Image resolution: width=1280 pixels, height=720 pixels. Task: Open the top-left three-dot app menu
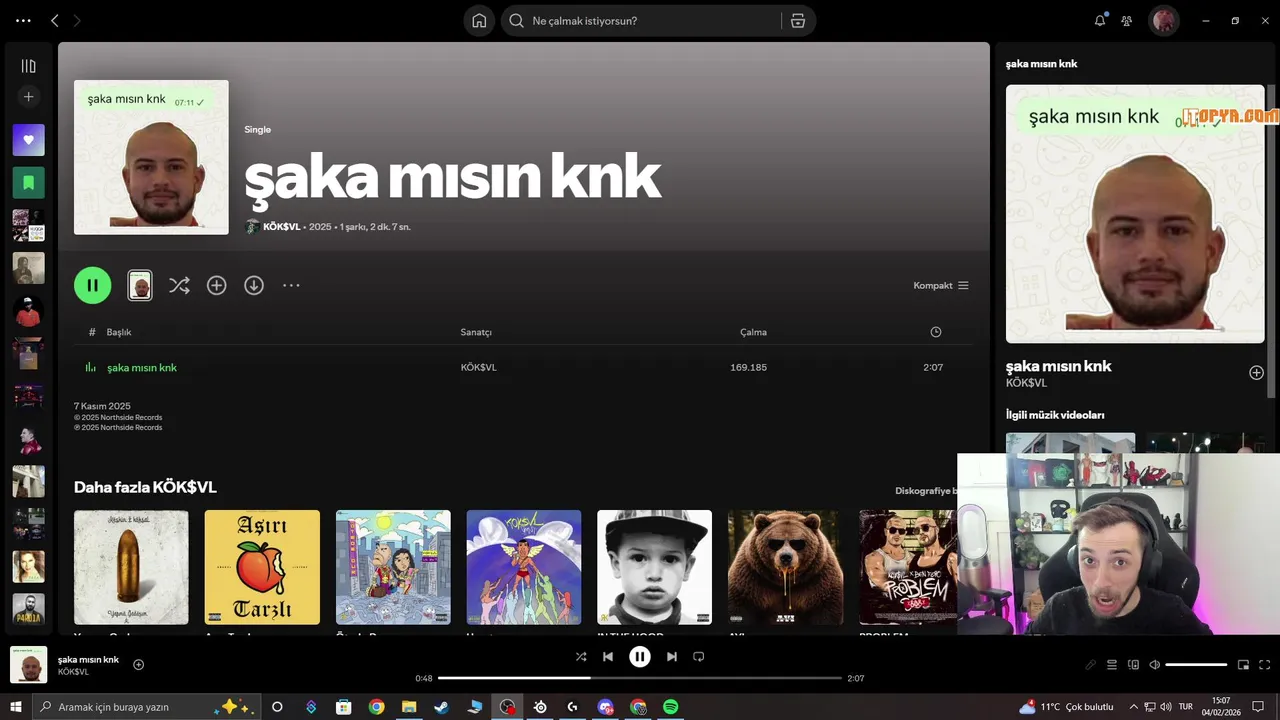click(x=23, y=20)
